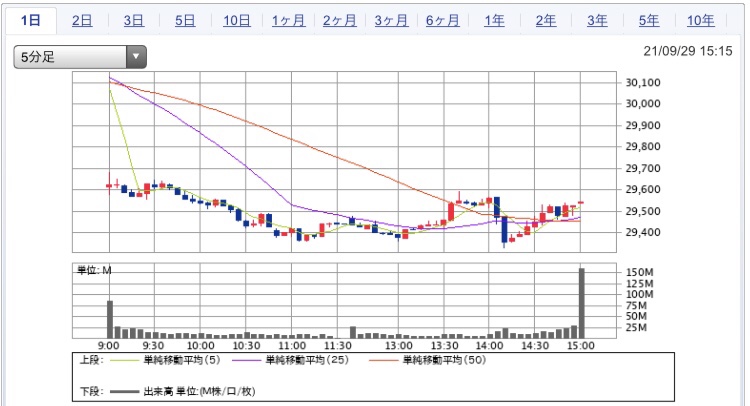Click the tallest volume bar at 15:00
This screenshot has width=750, height=406.
point(582,304)
